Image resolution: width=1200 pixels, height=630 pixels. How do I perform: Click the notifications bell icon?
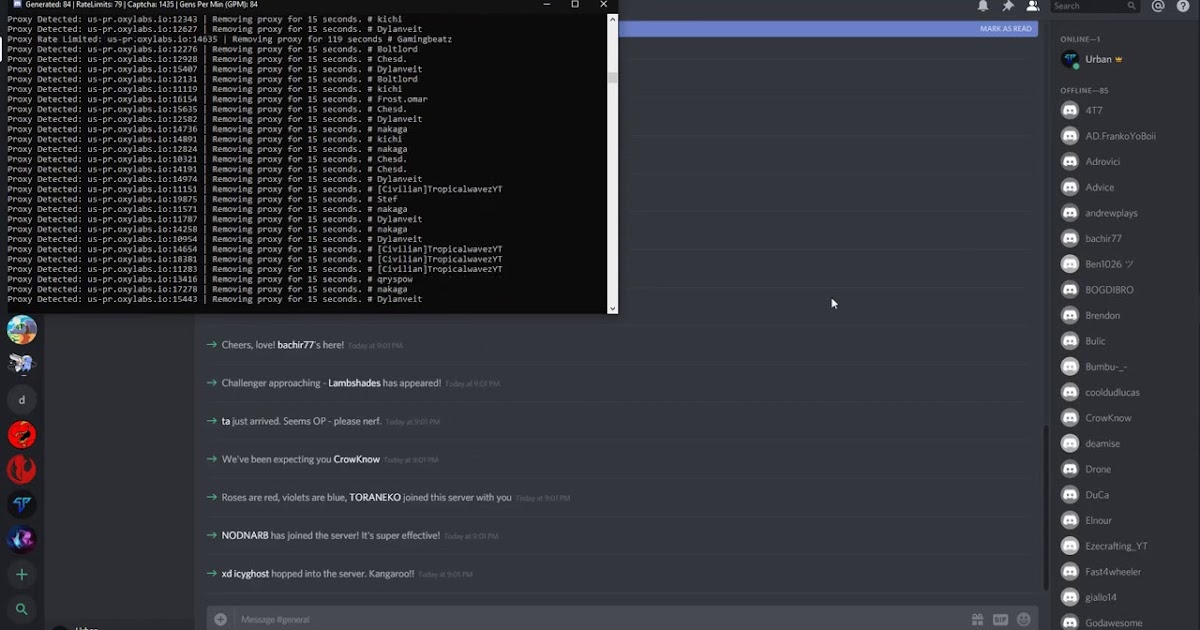(x=984, y=6)
